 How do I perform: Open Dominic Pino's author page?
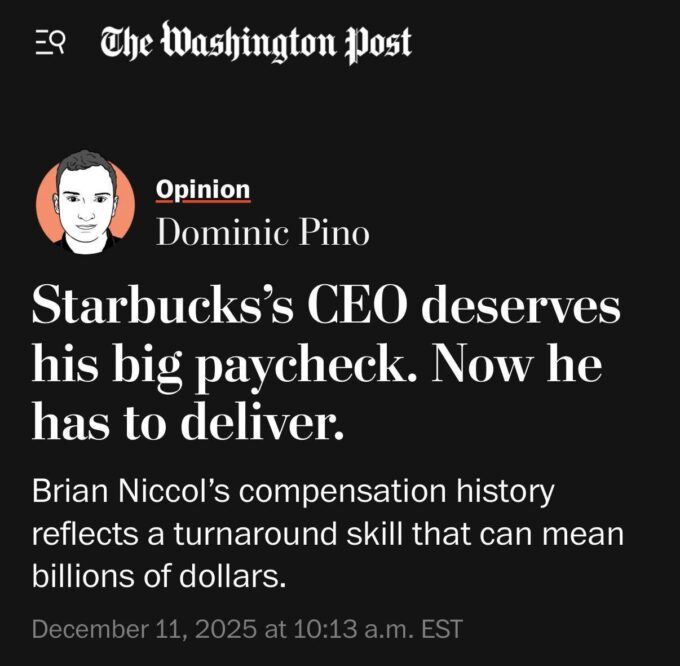point(262,233)
